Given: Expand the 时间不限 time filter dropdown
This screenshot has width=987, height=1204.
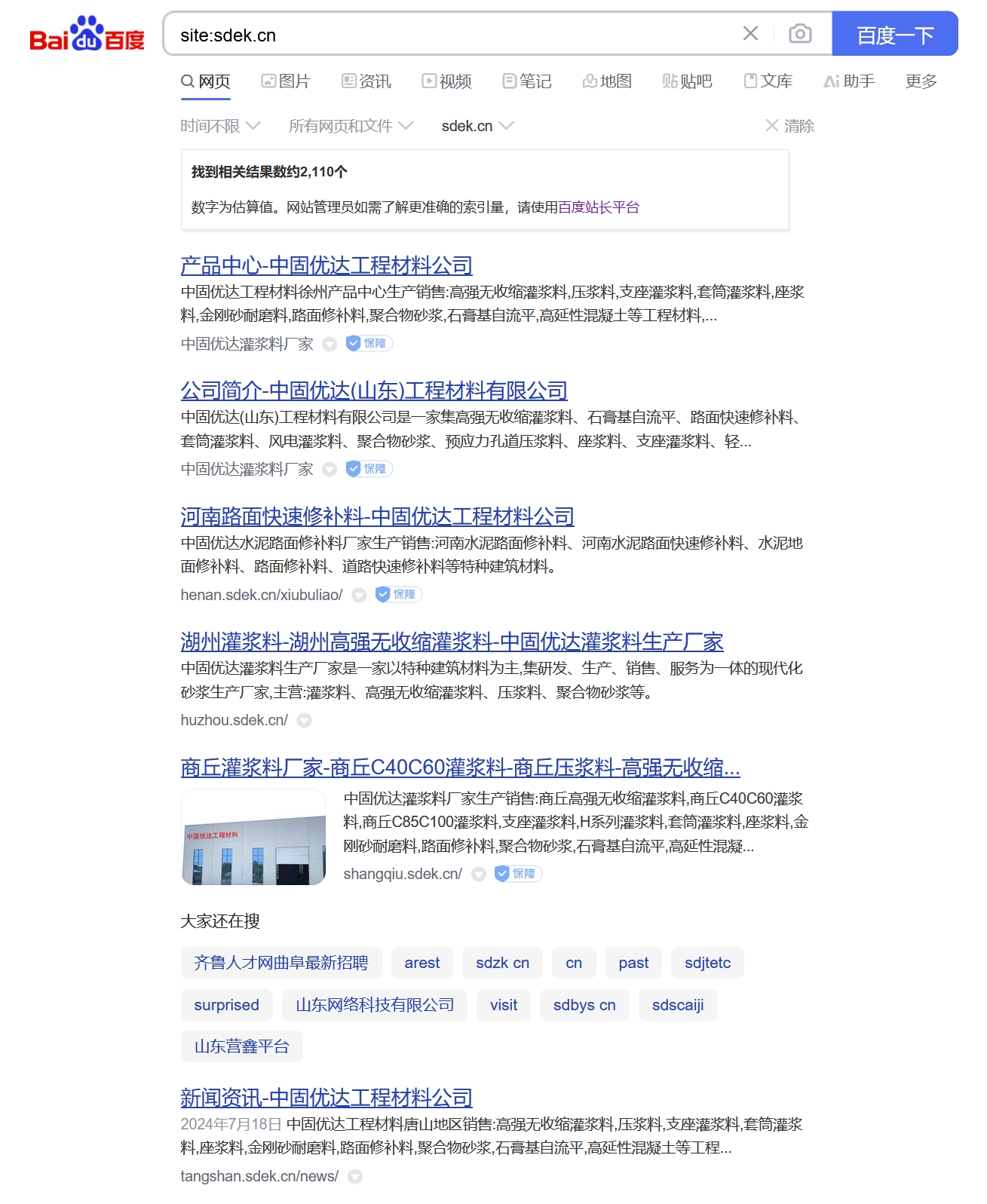Looking at the screenshot, I should tap(220, 126).
